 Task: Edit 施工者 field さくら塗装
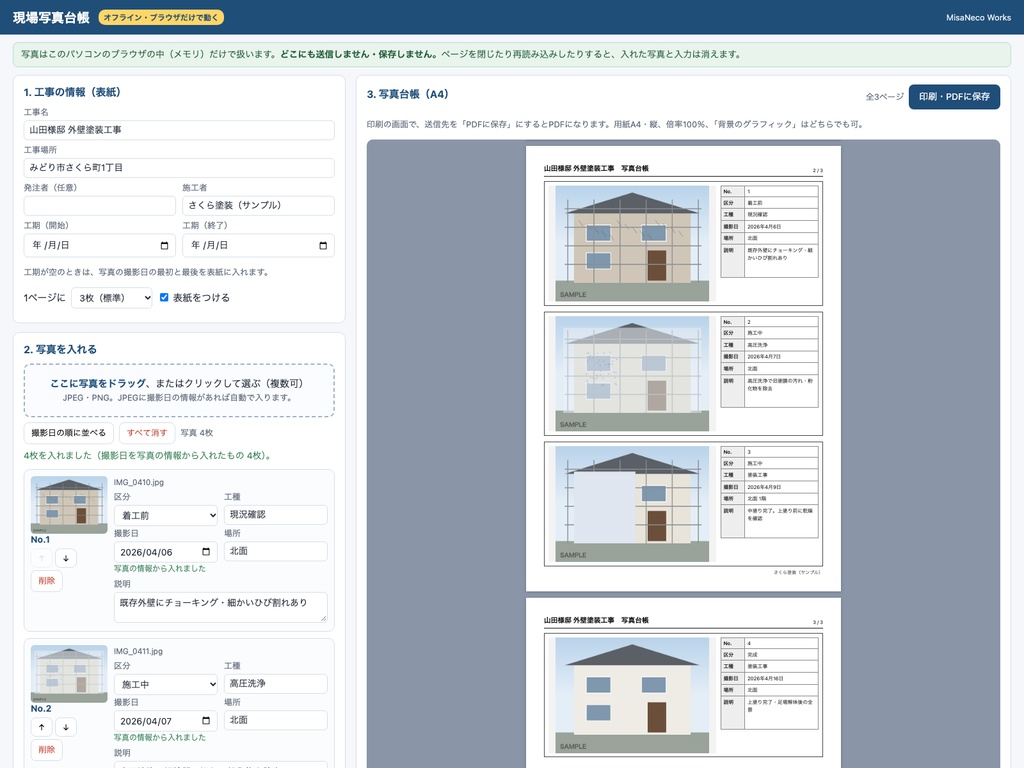(259, 206)
